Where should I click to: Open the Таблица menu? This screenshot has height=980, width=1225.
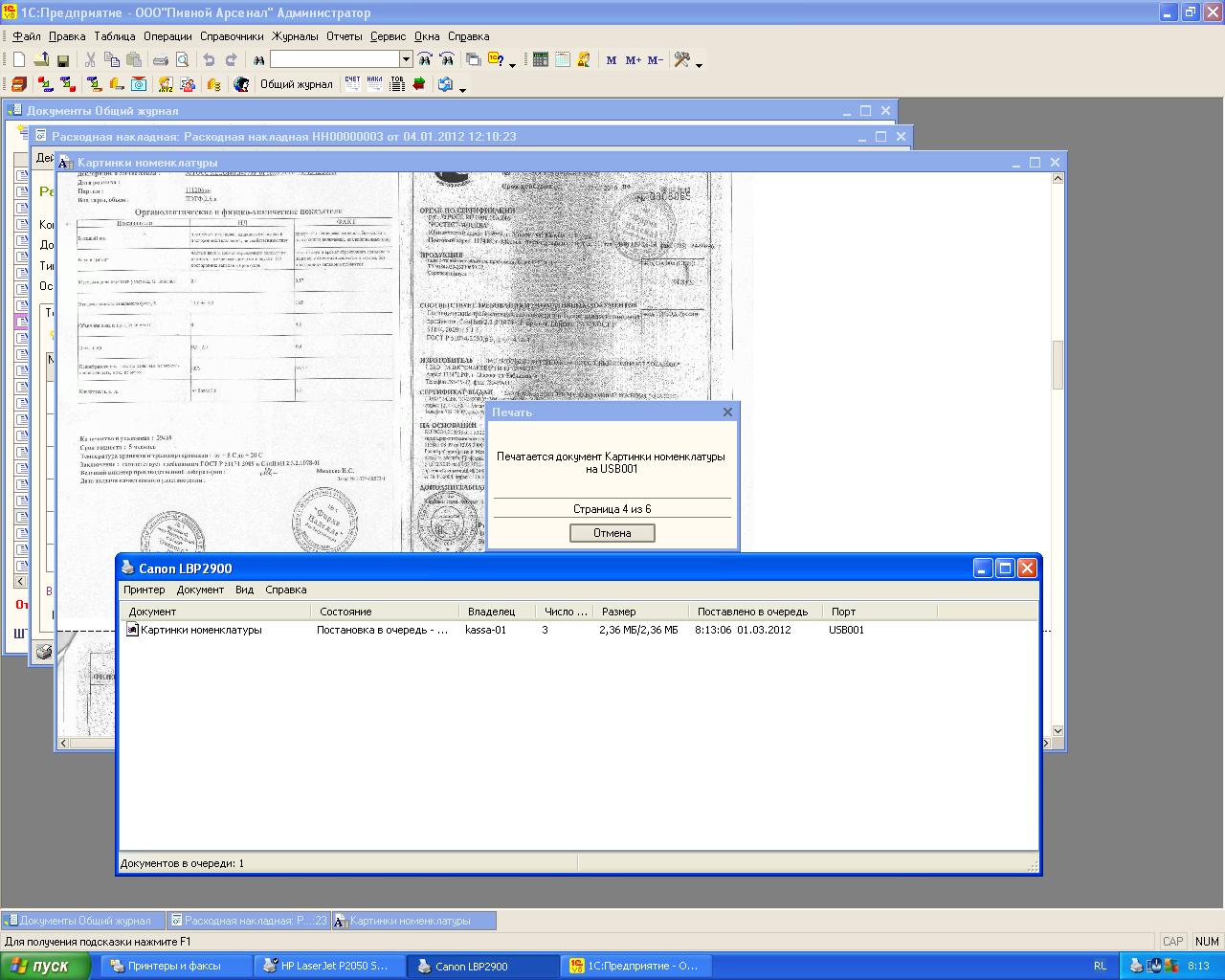(115, 36)
